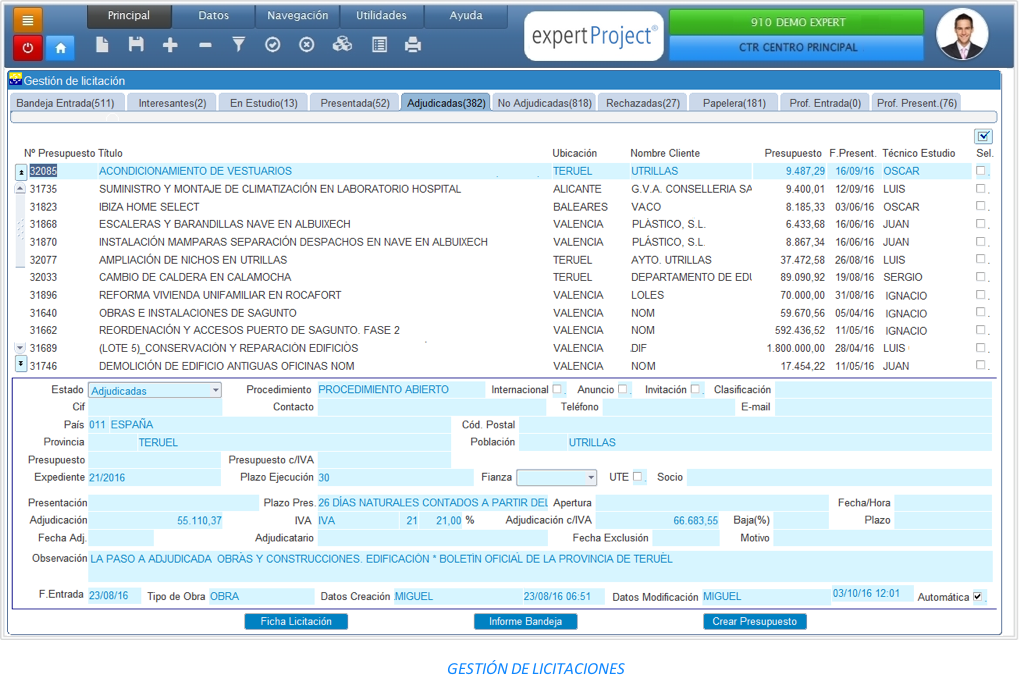Select row CAMBIO DE CALDERA EN CALAMOCHA
The height and width of the screenshot is (689, 1019).
[x=501, y=277]
